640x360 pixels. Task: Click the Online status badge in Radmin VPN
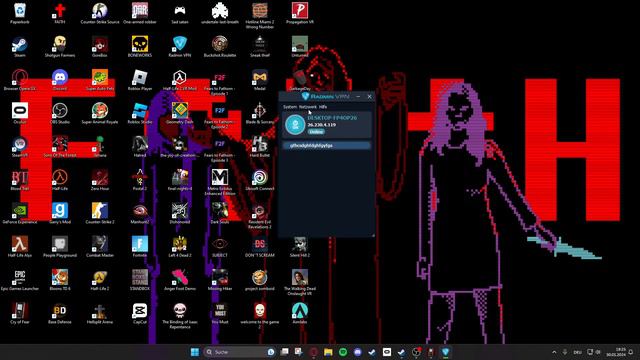click(x=316, y=132)
